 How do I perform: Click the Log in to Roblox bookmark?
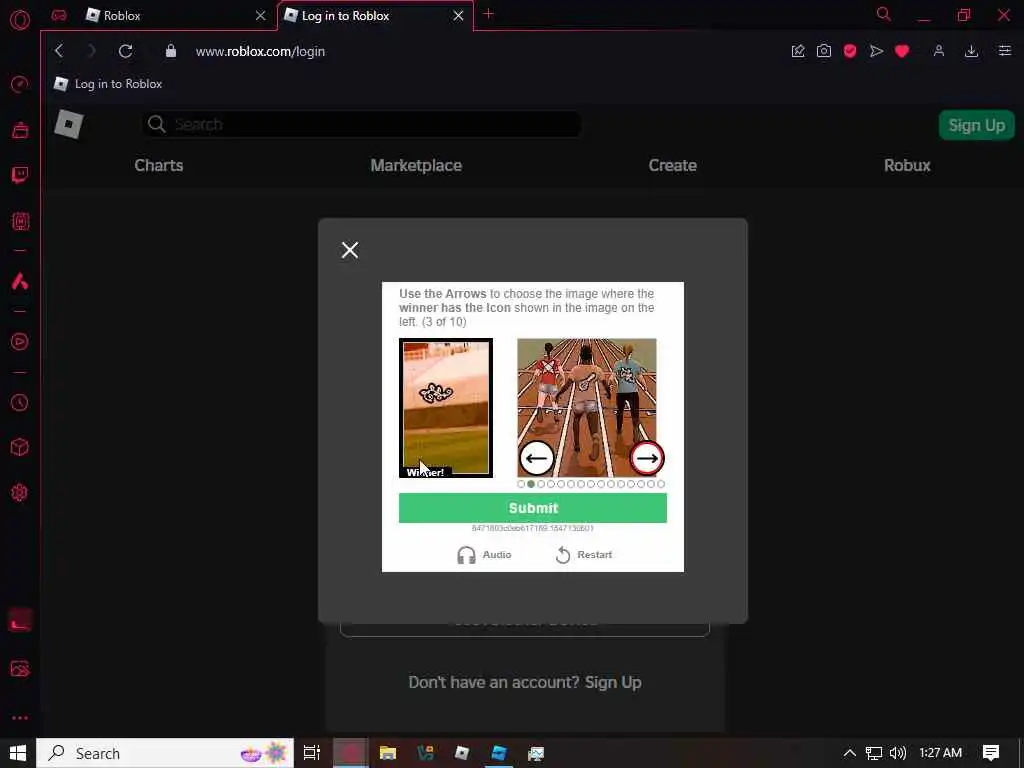click(108, 84)
